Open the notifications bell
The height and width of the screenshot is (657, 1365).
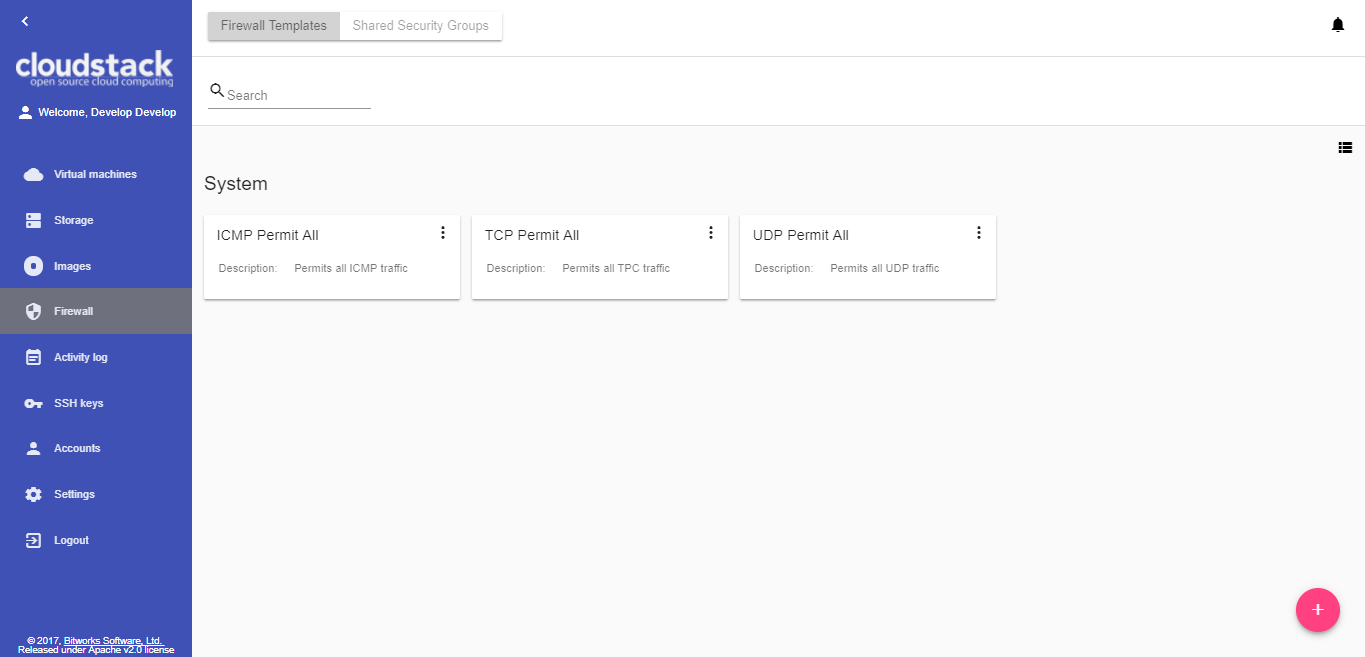1337,25
